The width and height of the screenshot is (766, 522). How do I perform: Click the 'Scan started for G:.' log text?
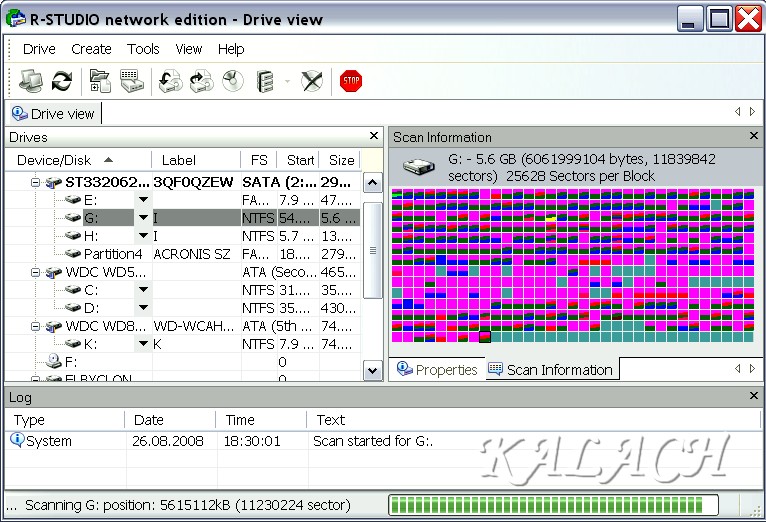(x=373, y=440)
